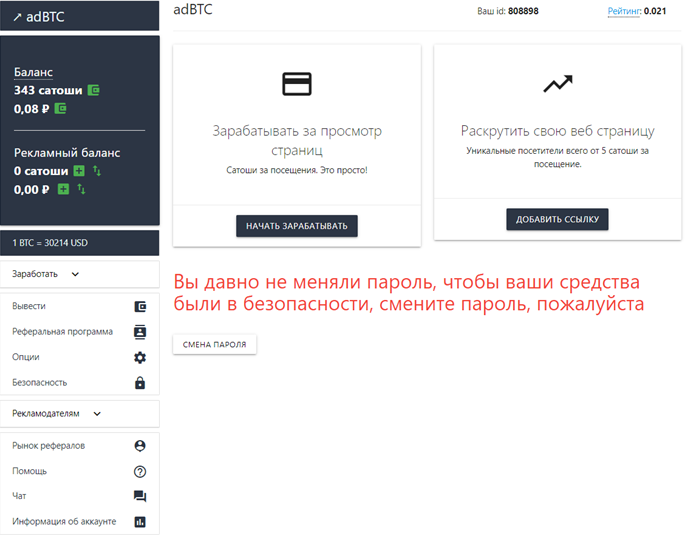
Task: Click the СМЕНА ПАРОЛЯ button
Action: tap(215, 345)
